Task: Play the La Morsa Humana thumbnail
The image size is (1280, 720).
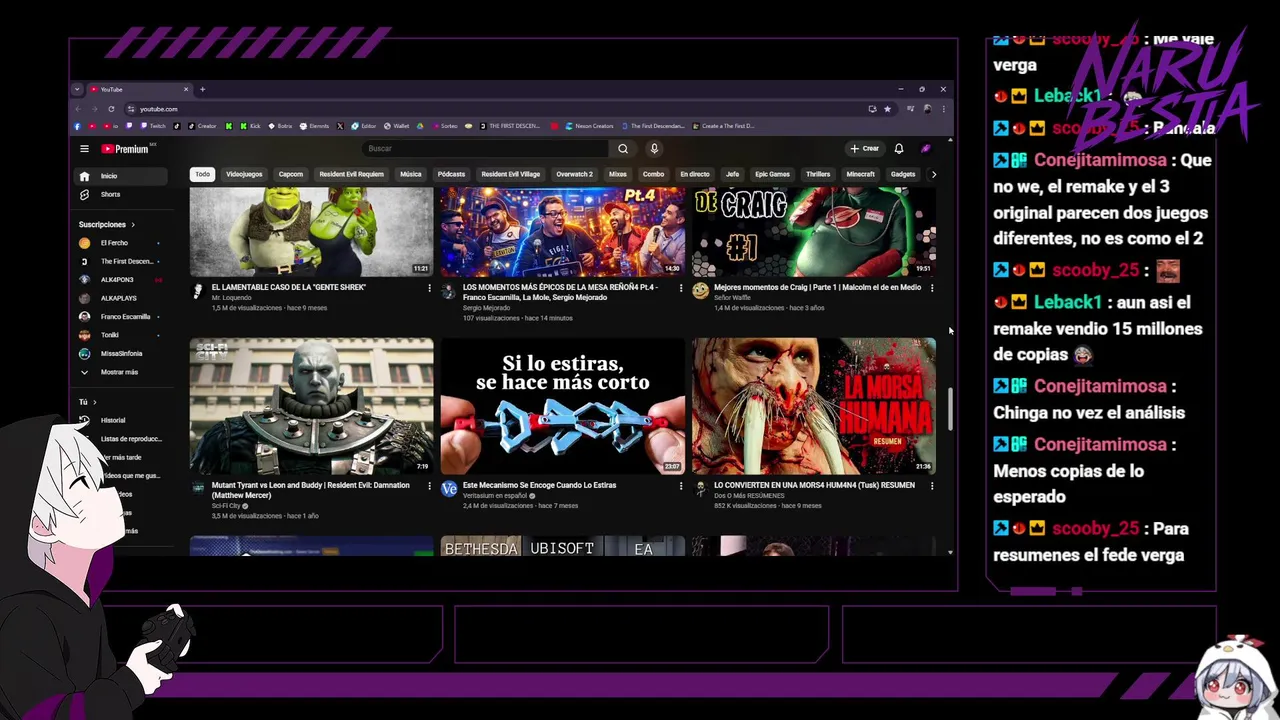Action: click(x=814, y=406)
